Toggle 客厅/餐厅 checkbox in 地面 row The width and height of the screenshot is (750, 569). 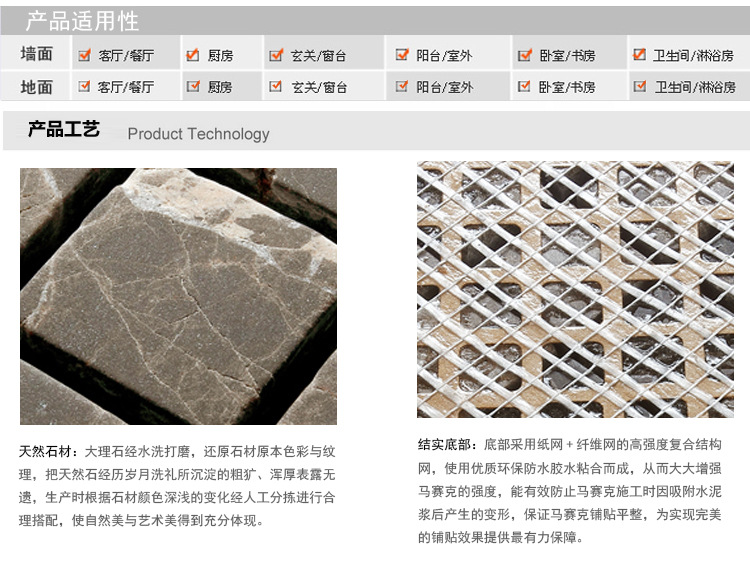85,86
